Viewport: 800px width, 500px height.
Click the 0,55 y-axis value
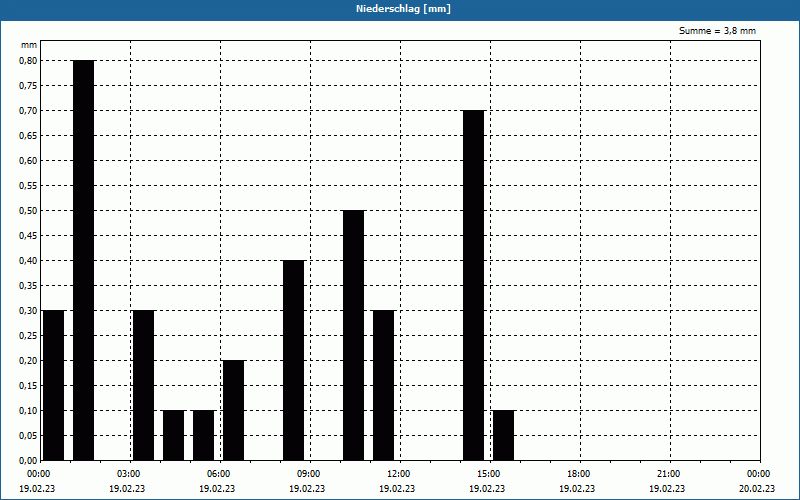(28, 185)
